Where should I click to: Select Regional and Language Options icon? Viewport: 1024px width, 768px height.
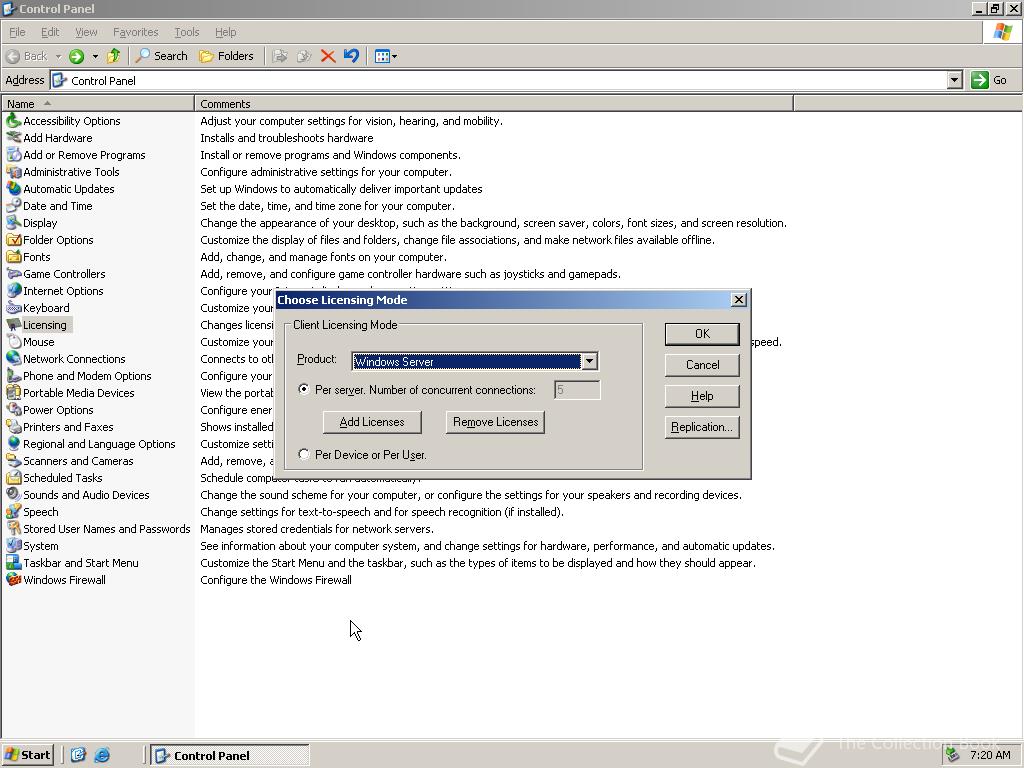click(x=14, y=443)
